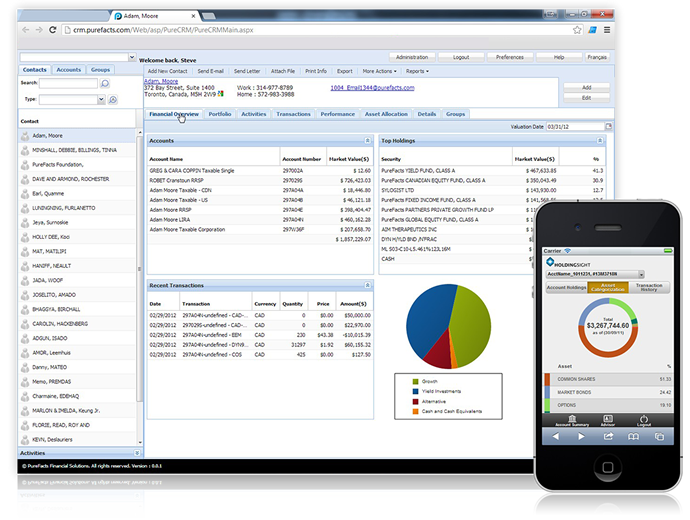Click the Adam, Moore name link

(161, 81)
